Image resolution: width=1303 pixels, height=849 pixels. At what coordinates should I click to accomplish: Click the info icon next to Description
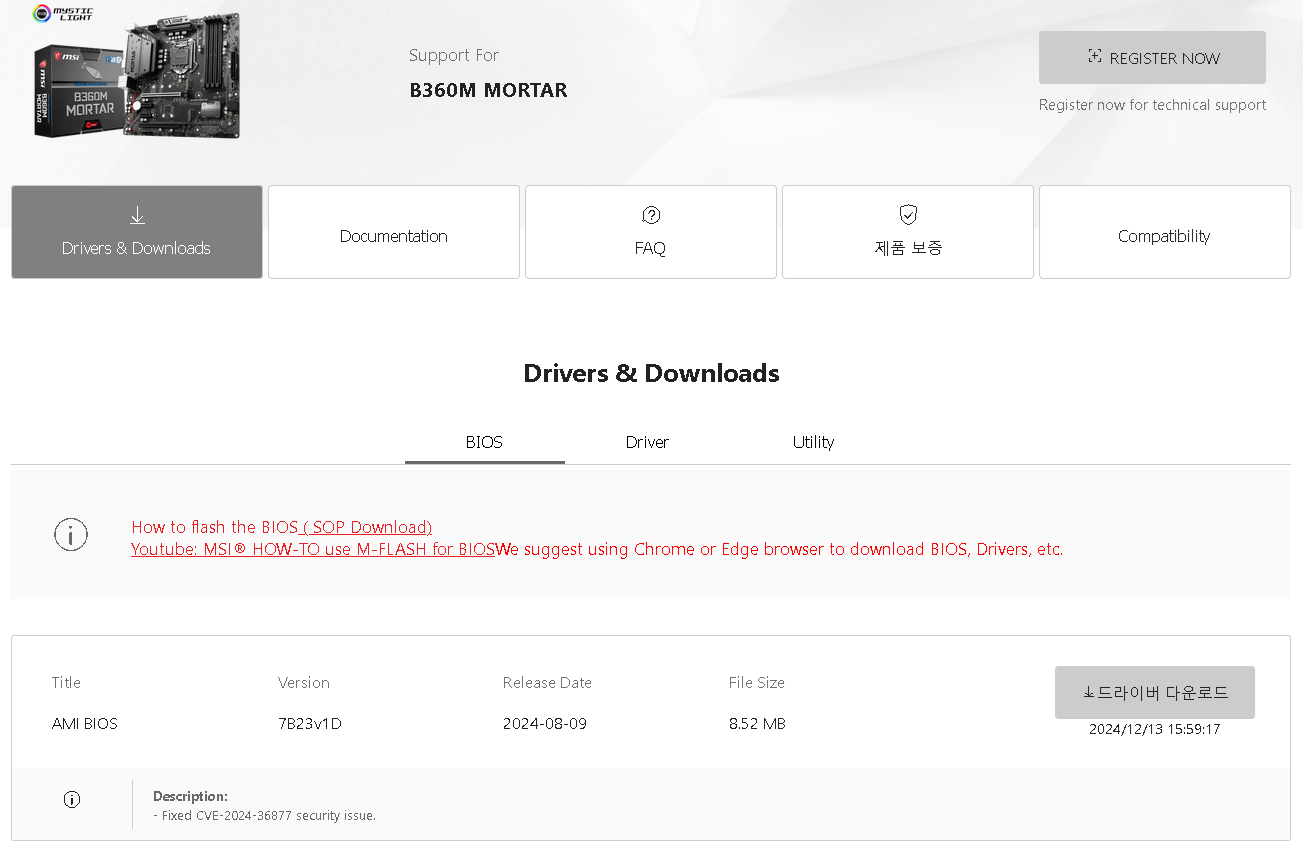[72, 799]
